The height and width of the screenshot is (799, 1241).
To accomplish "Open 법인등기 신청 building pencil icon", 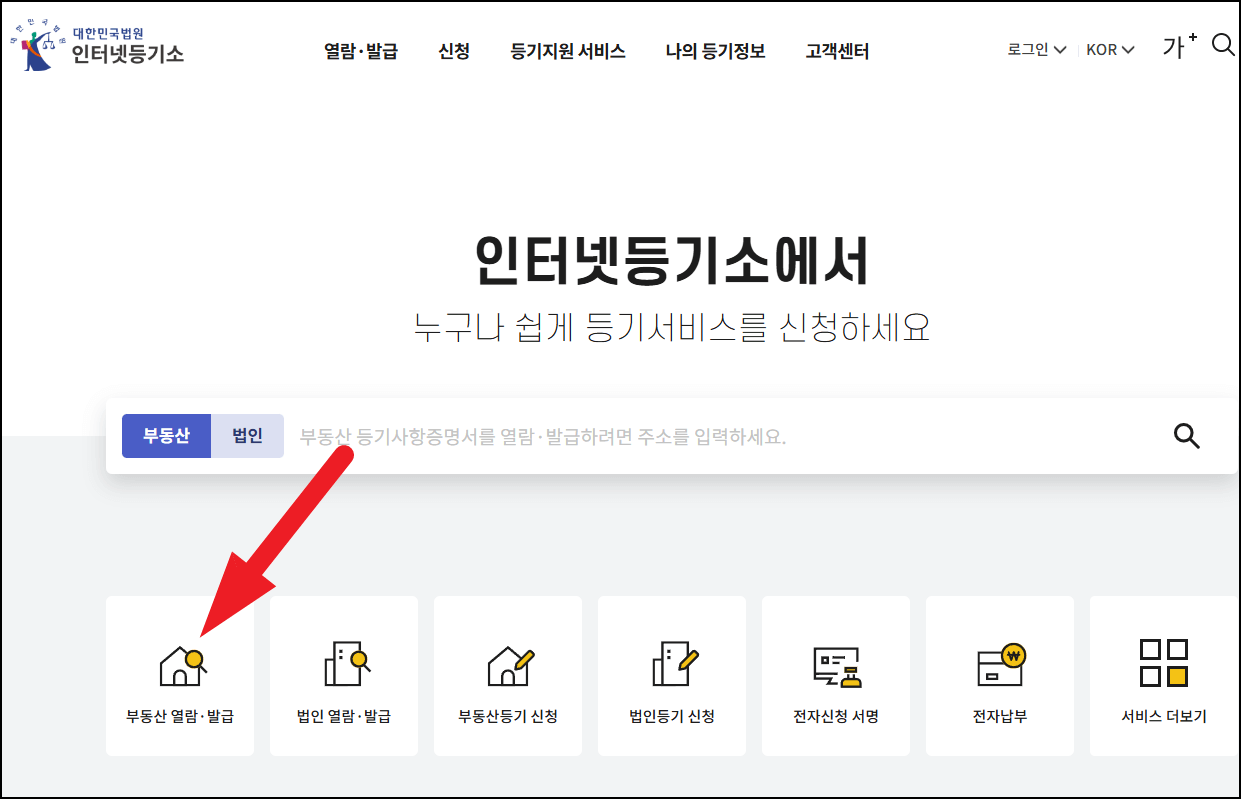I will pyautogui.click(x=675, y=663).
